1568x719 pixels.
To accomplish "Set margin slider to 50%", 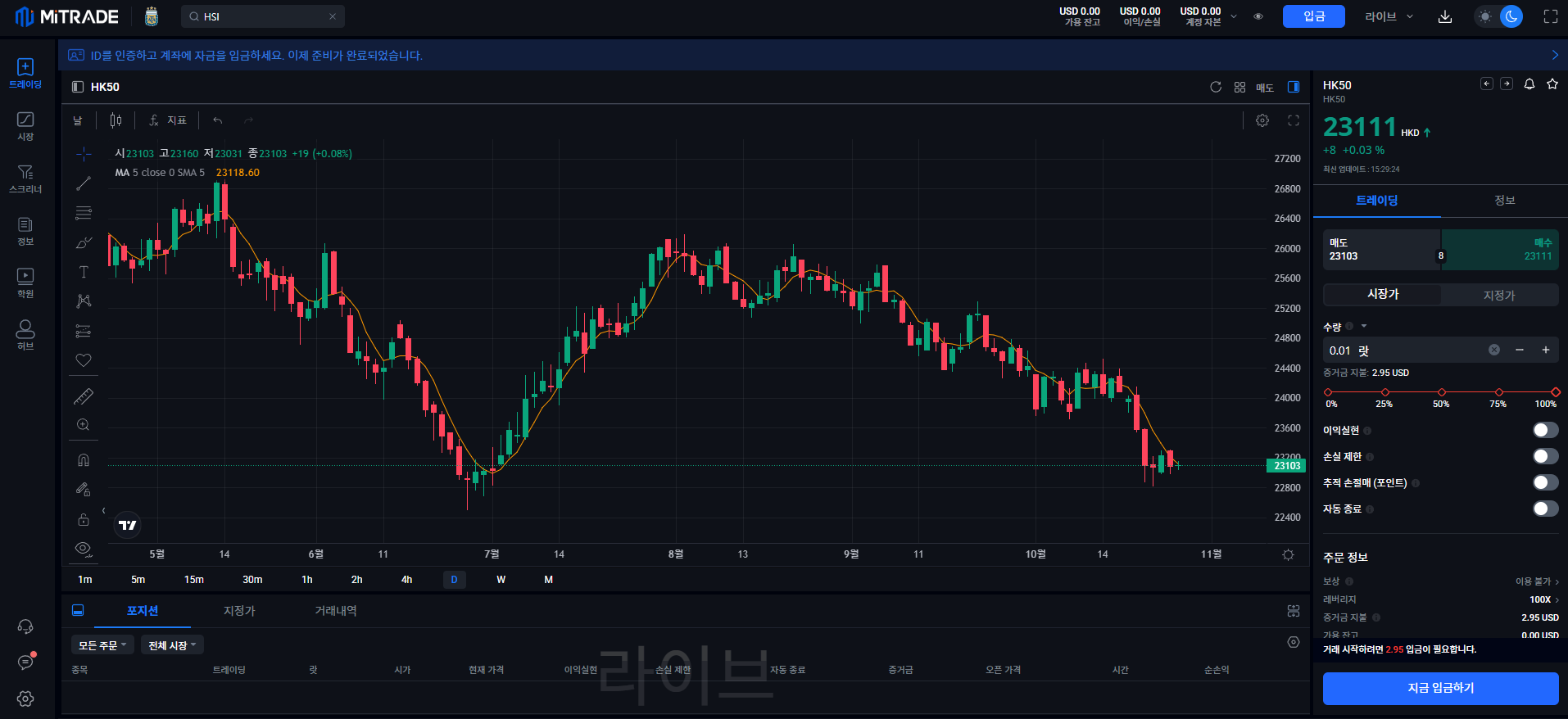I will [x=1442, y=392].
